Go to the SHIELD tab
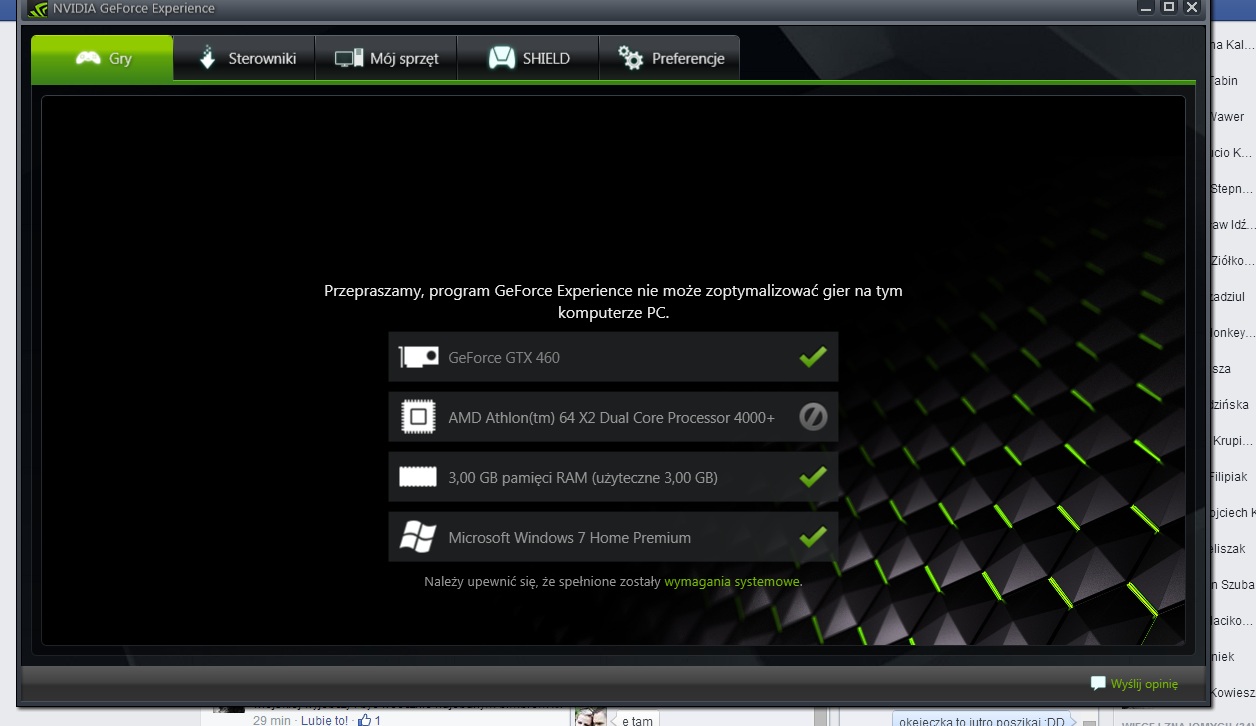The width and height of the screenshot is (1256, 726). click(x=528, y=58)
